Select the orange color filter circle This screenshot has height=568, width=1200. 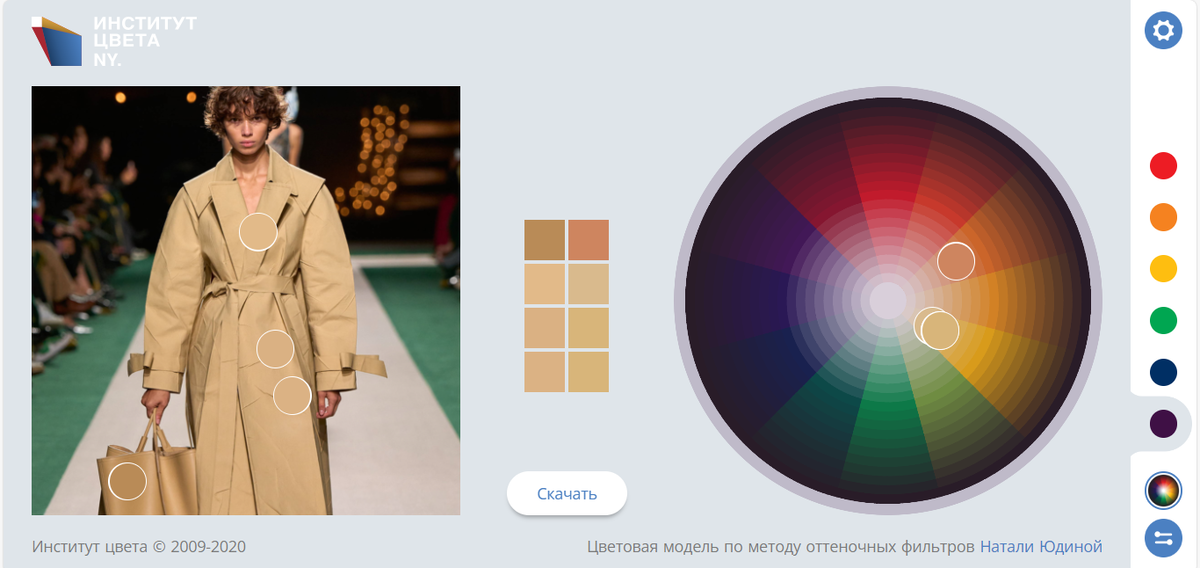tap(1163, 217)
